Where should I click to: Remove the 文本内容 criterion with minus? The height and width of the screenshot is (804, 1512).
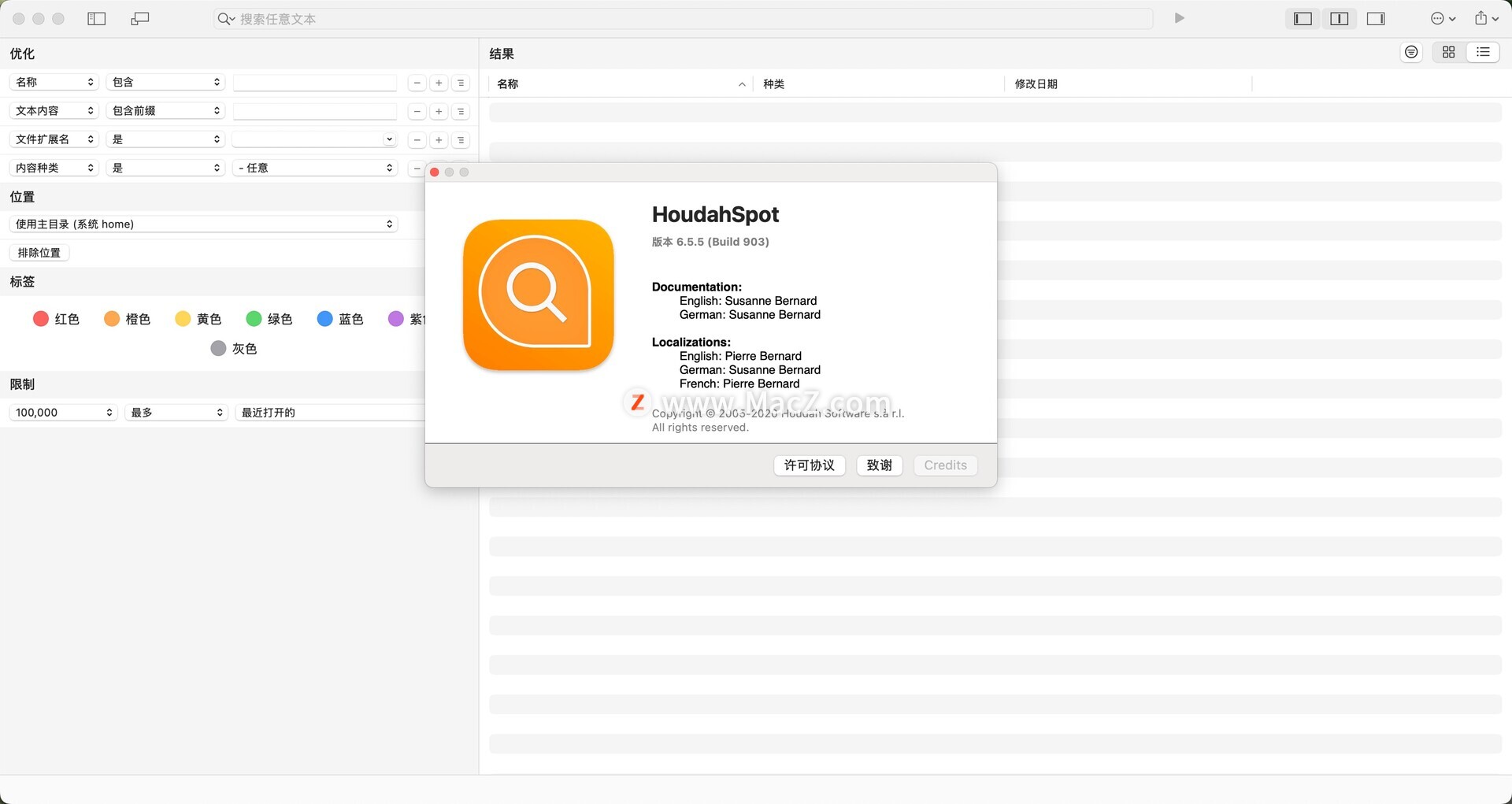coord(417,111)
